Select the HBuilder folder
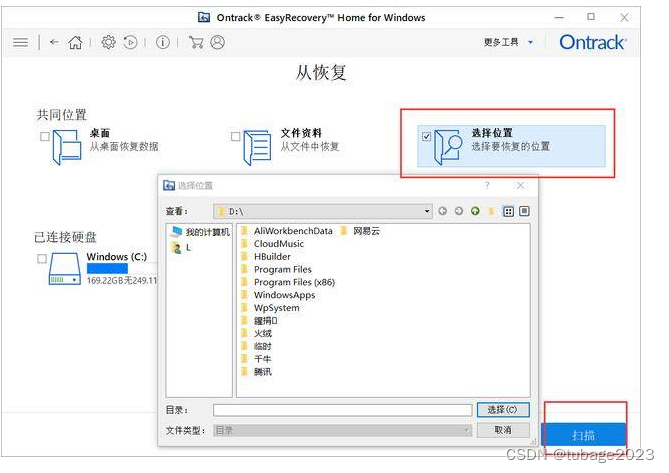This screenshot has height=473, width=669. coord(266,257)
